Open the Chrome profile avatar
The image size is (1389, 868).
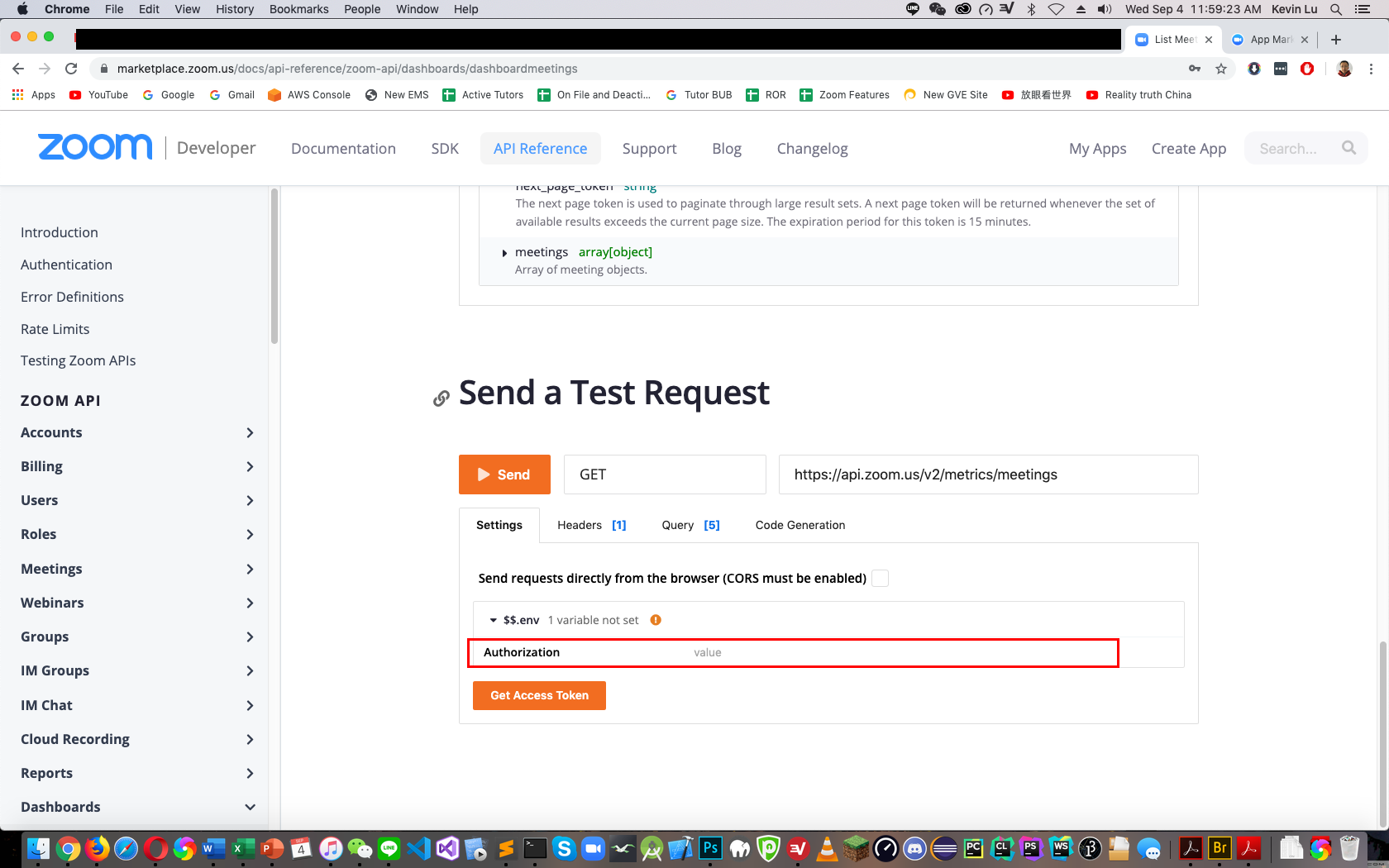tap(1344, 69)
